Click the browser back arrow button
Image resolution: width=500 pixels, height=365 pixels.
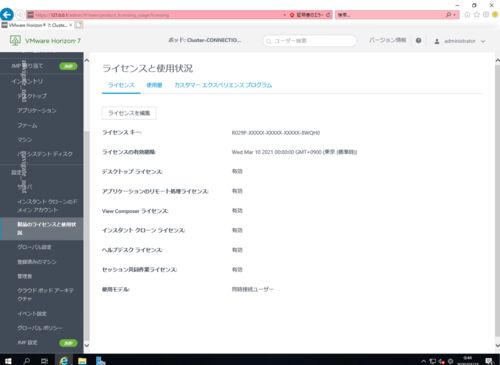[x=7, y=15]
